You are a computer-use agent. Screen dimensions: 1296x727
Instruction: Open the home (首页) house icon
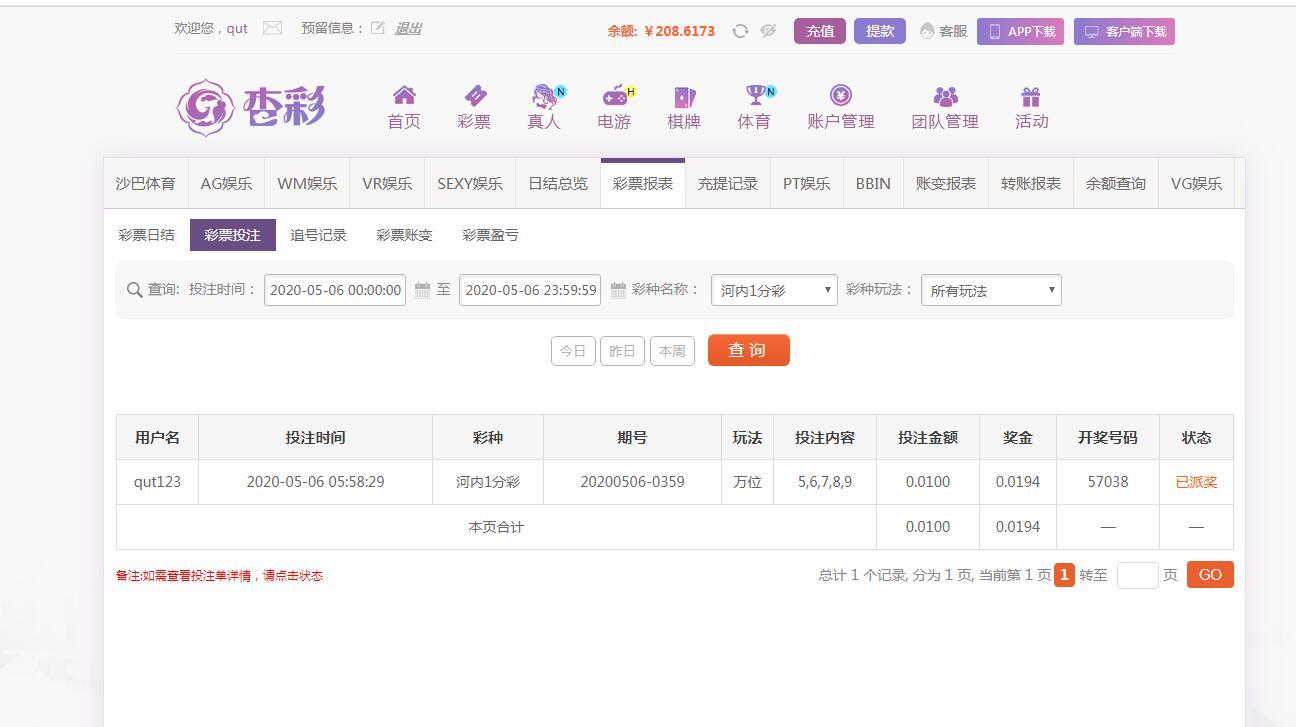(x=404, y=96)
